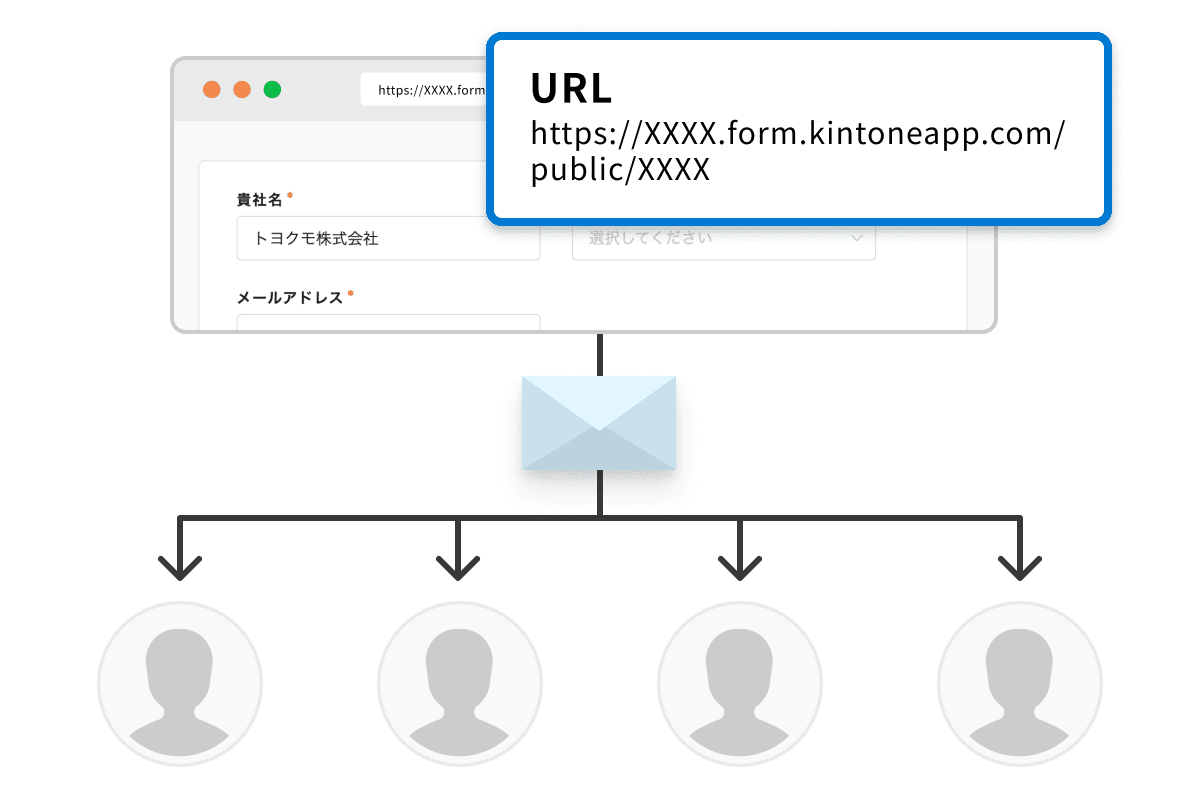
Task: Click the third person avatar icon
Action: [740, 683]
